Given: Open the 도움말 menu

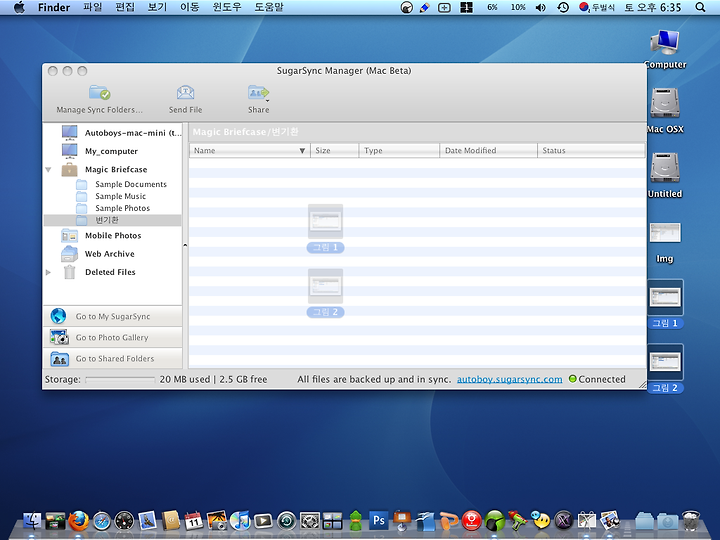Looking at the screenshot, I should [x=269, y=7].
